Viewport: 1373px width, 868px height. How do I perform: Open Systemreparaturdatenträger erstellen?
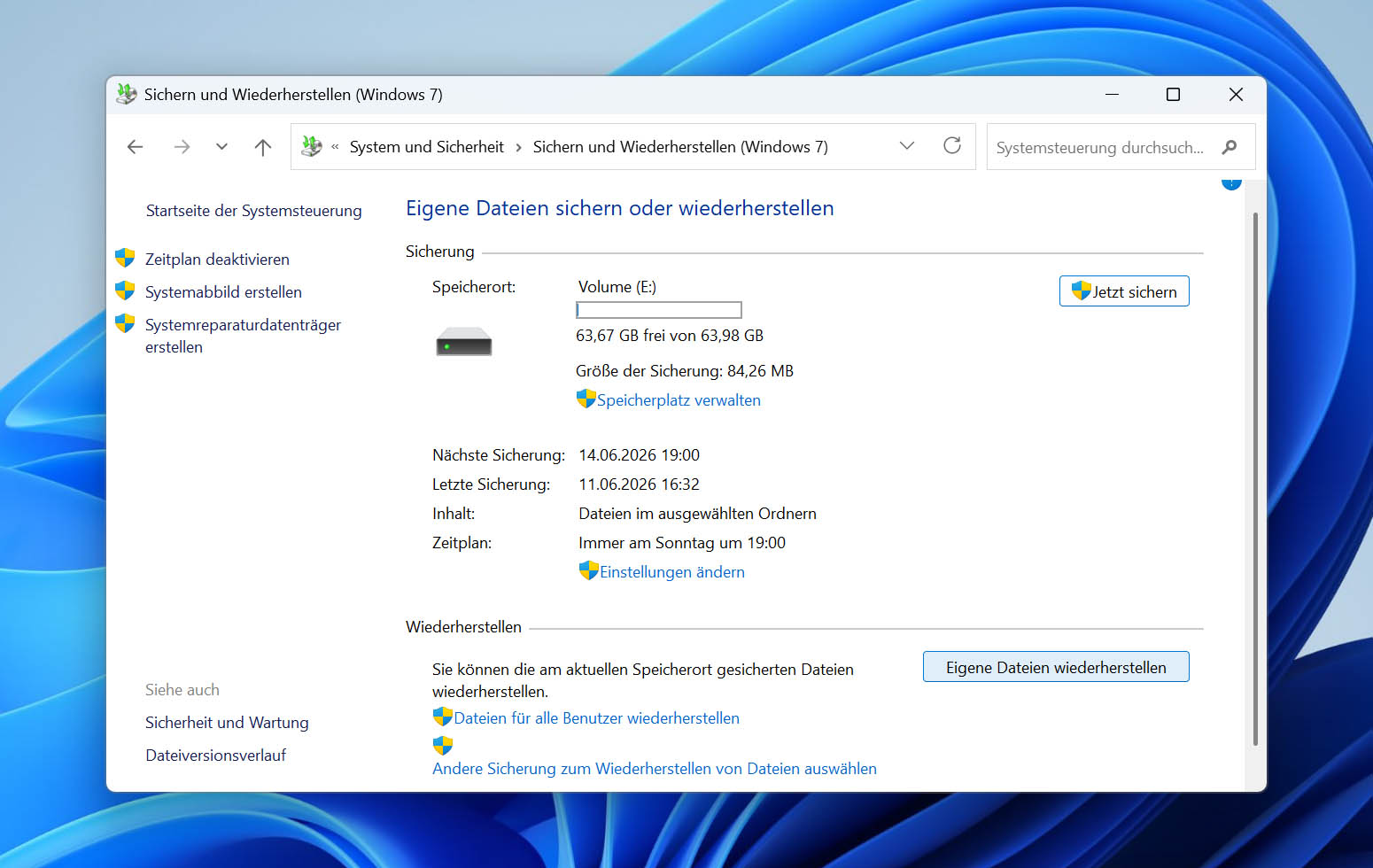click(243, 336)
